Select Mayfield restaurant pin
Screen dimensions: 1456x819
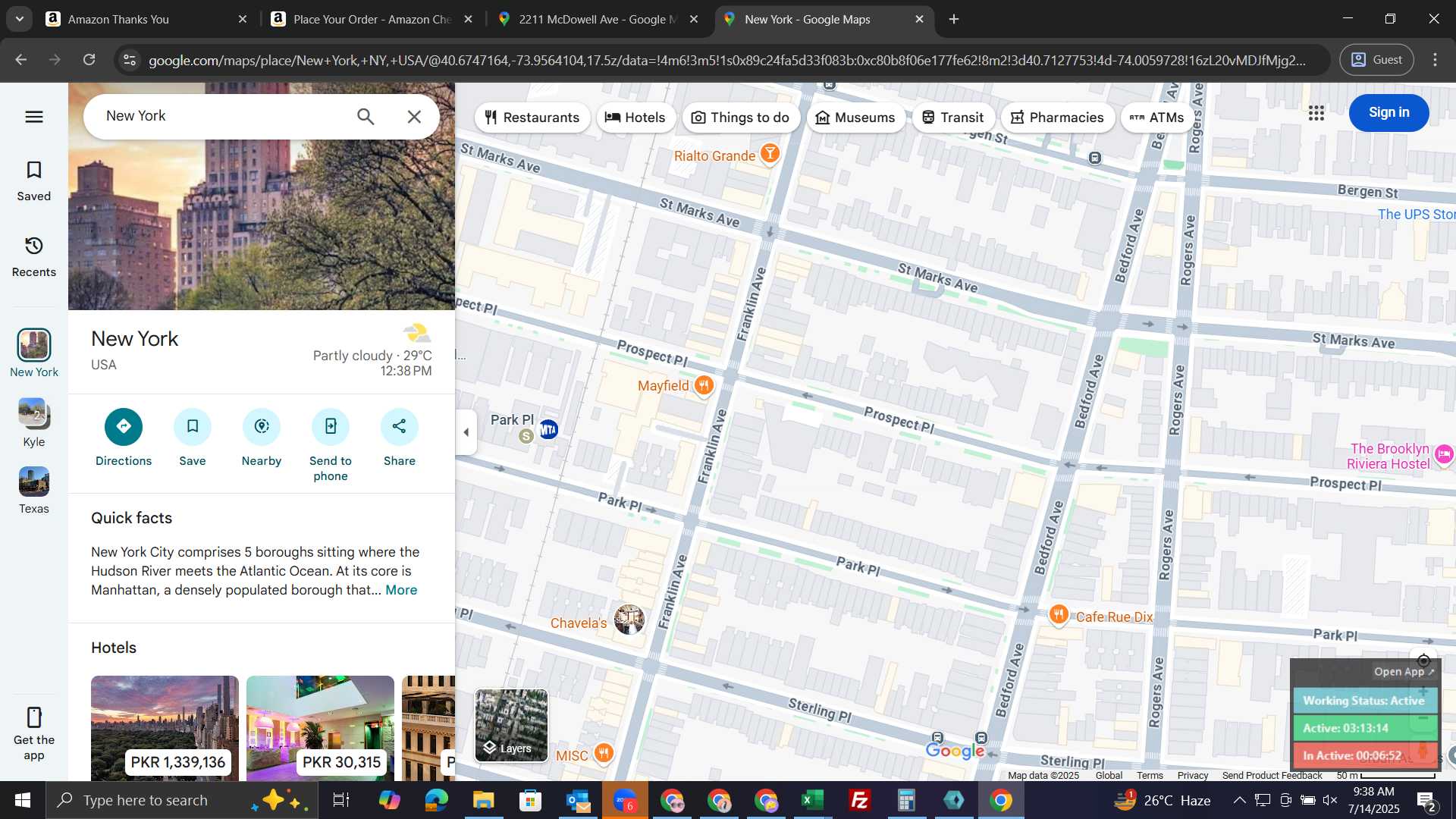click(704, 385)
